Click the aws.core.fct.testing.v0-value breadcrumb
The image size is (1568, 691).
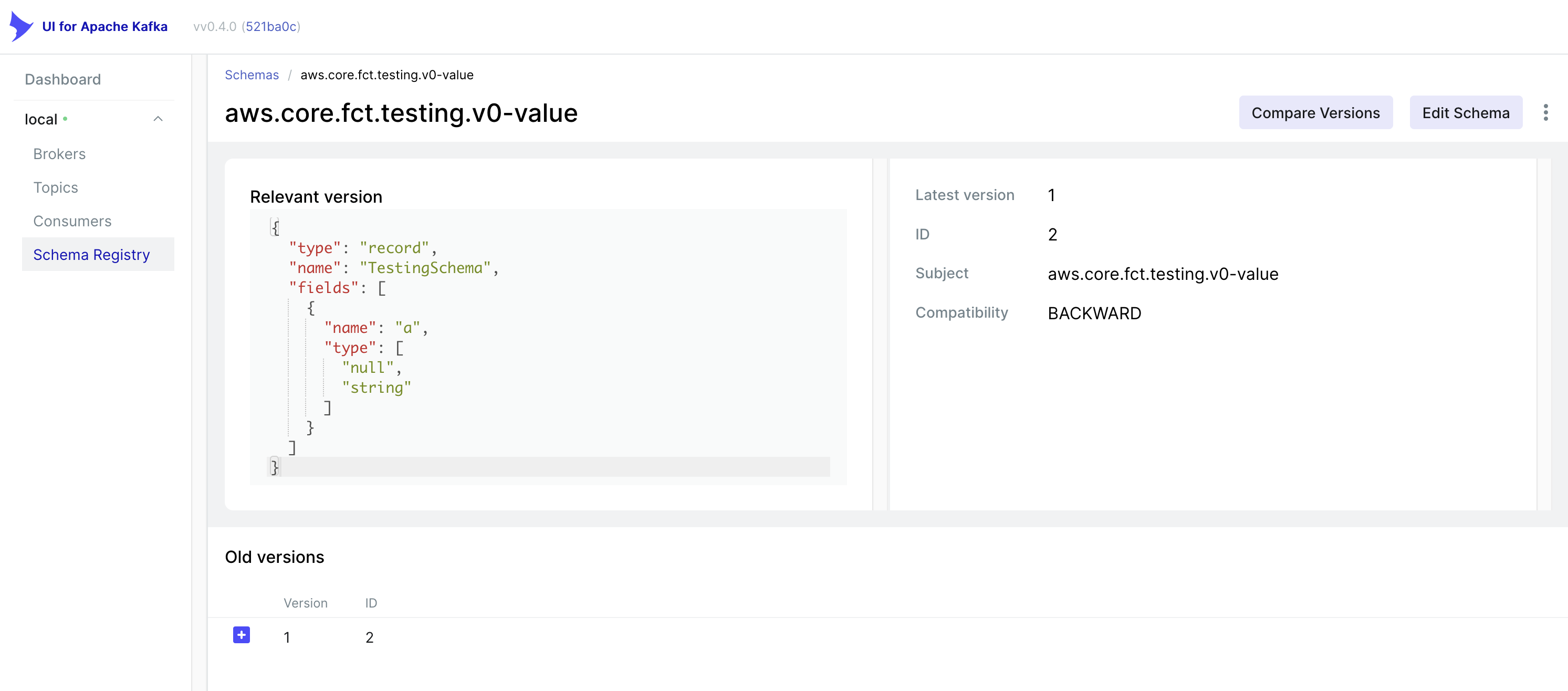[x=387, y=74]
